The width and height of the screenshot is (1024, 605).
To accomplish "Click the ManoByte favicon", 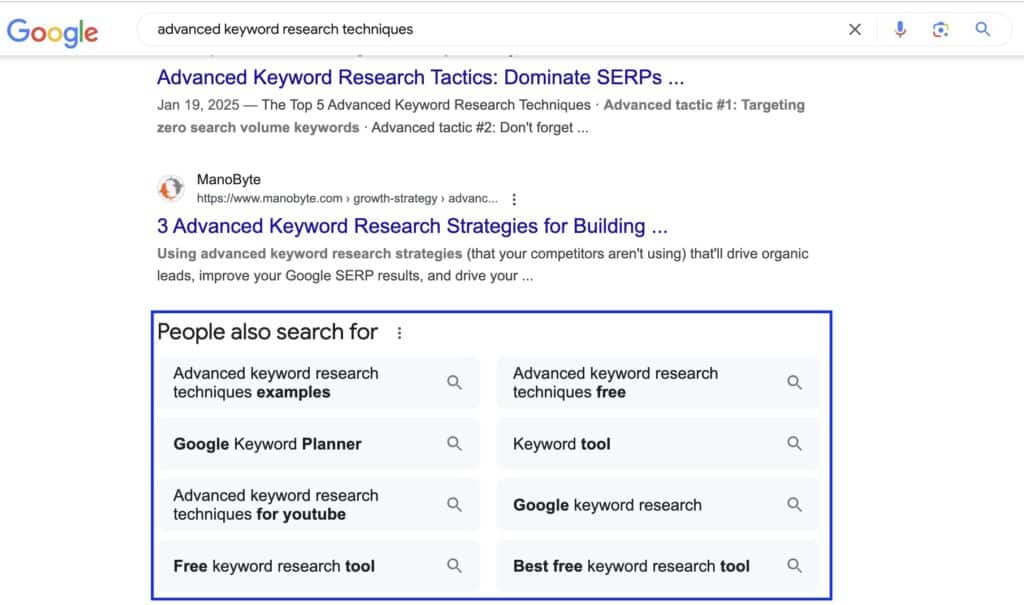I will [x=170, y=188].
